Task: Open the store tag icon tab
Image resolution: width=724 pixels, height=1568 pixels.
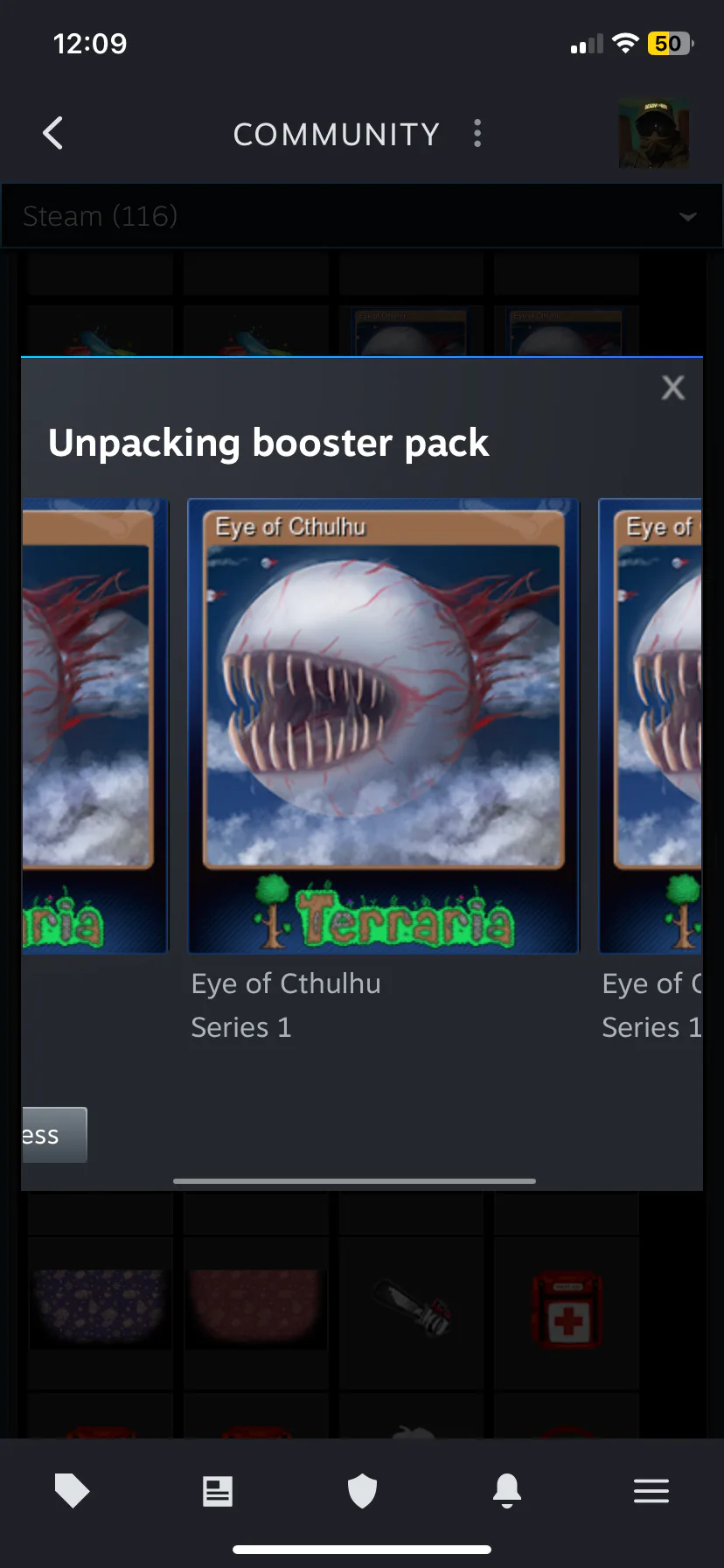Action: [x=72, y=1491]
